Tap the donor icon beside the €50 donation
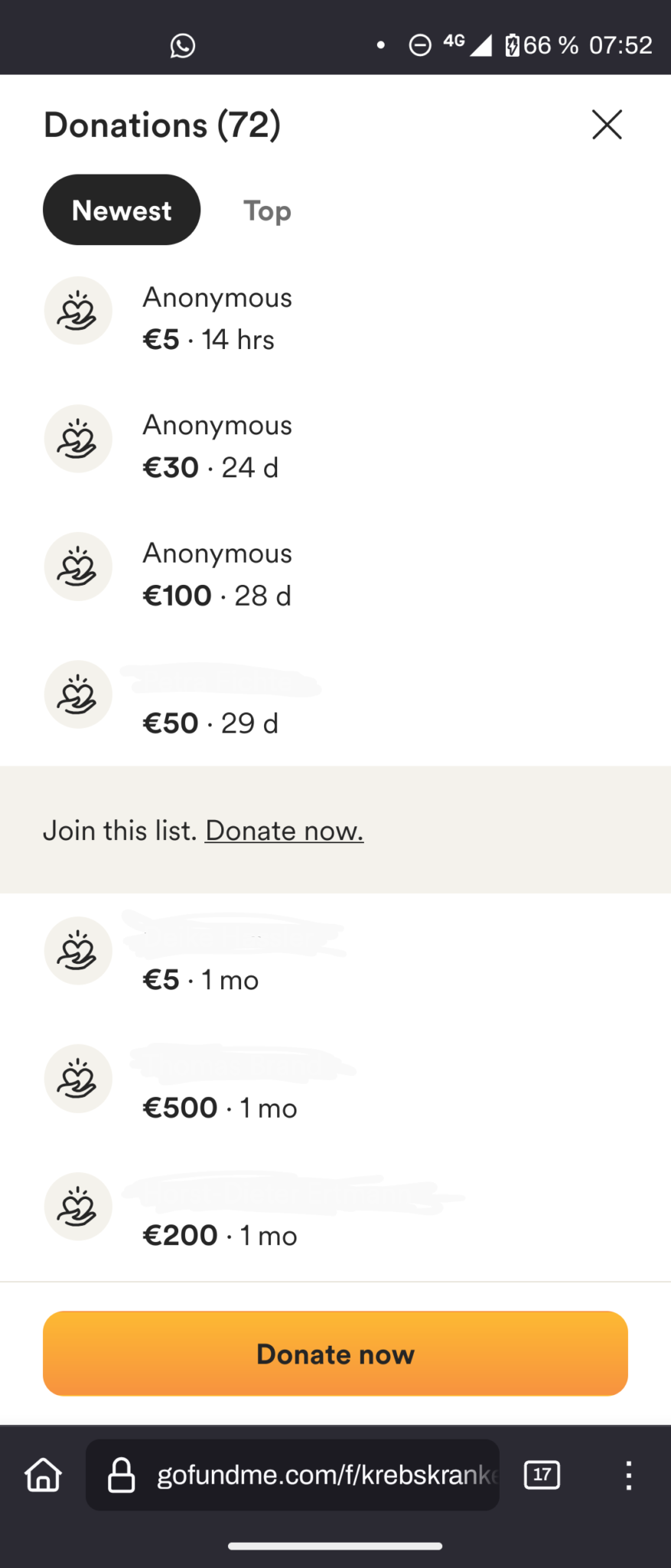The width and height of the screenshot is (671, 1568). coord(78,694)
